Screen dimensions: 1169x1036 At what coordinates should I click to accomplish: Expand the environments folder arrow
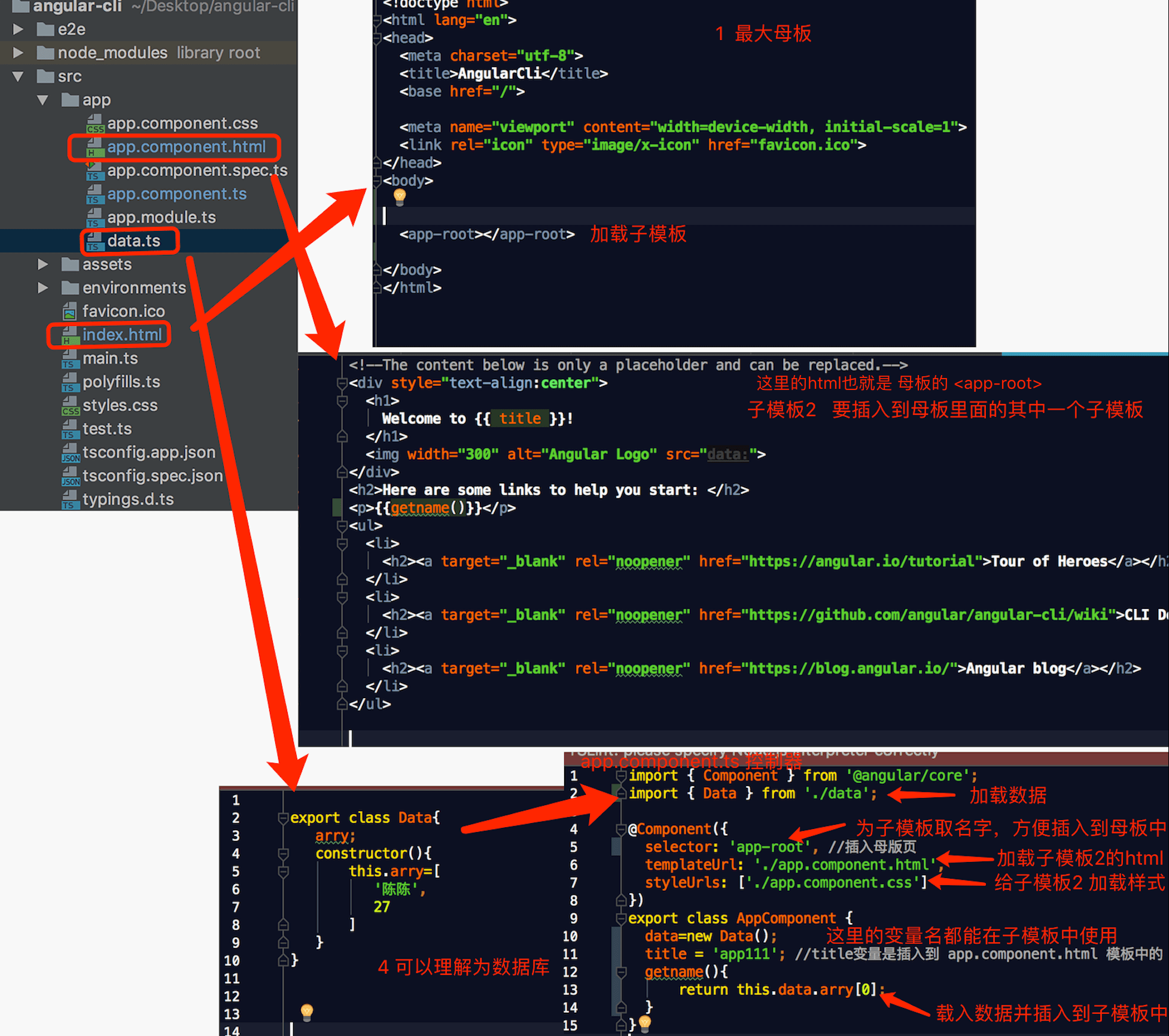pyautogui.click(x=42, y=288)
